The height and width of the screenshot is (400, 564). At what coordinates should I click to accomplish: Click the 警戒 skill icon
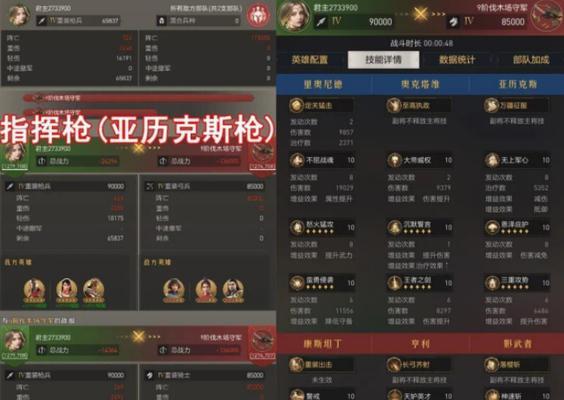click(x=297, y=395)
